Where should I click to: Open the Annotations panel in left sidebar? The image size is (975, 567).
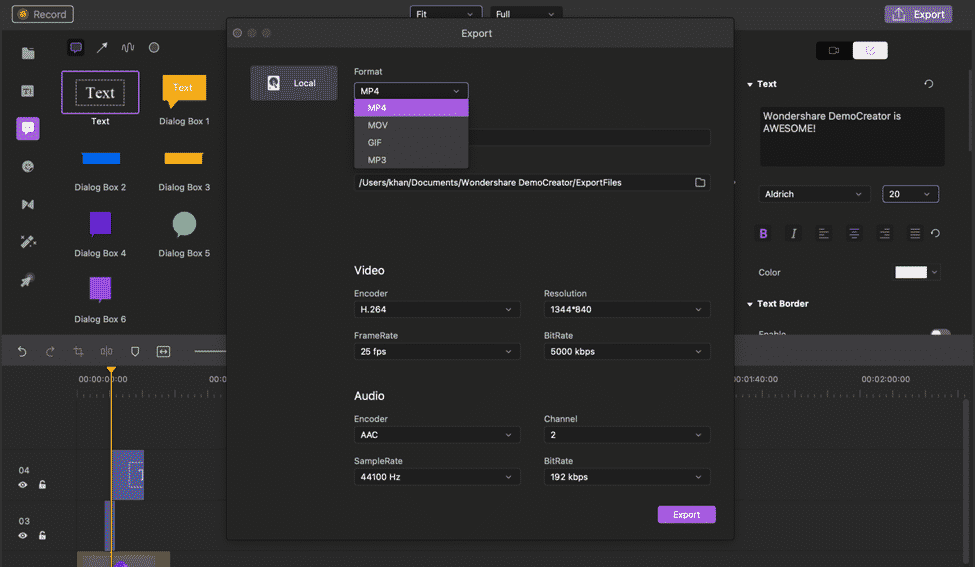click(x=28, y=128)
